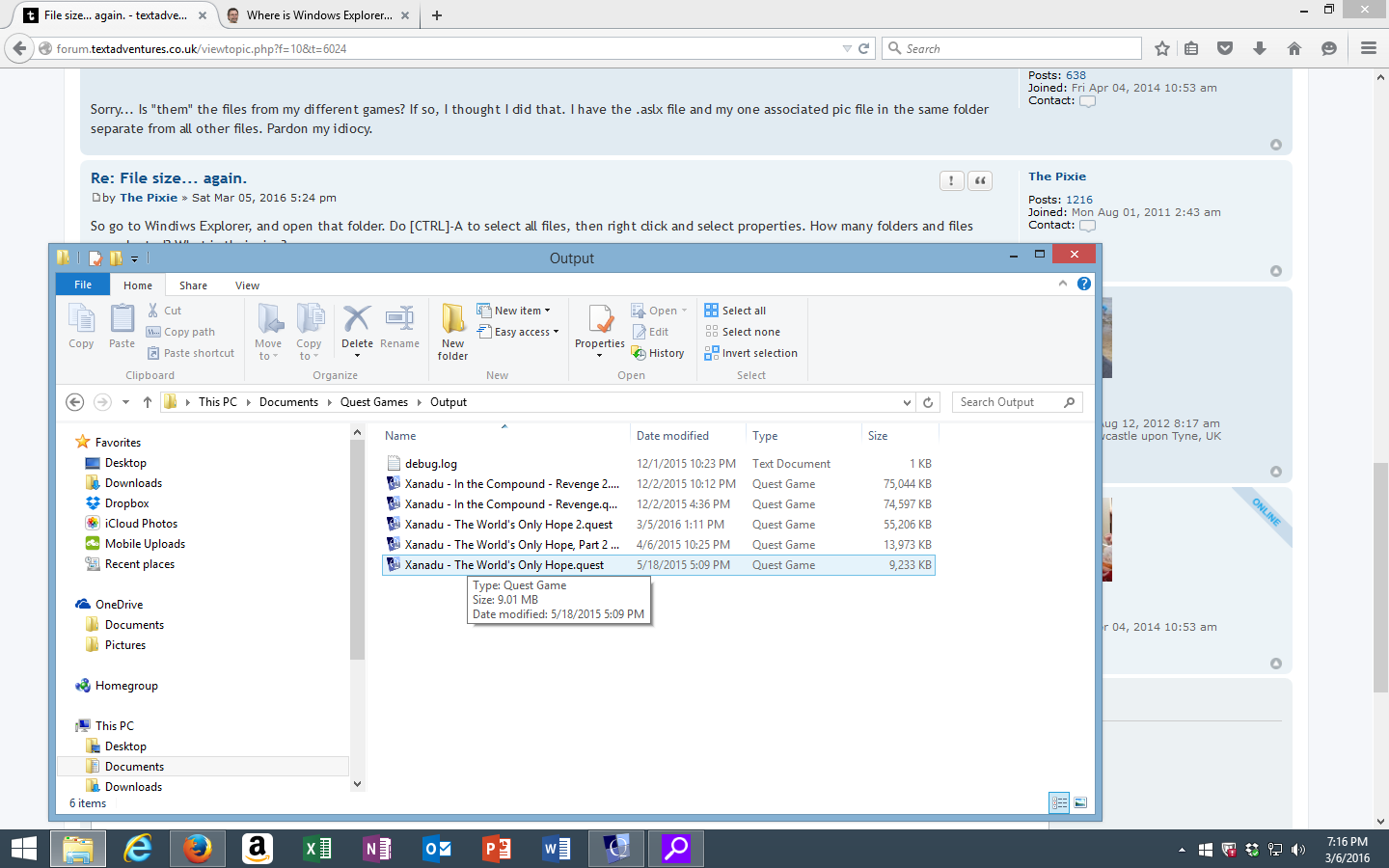The height and width of the screenshot is (868, 1389).
Task: Open the Quest Games breadcrumb link
Action: (x=374, y=402)
